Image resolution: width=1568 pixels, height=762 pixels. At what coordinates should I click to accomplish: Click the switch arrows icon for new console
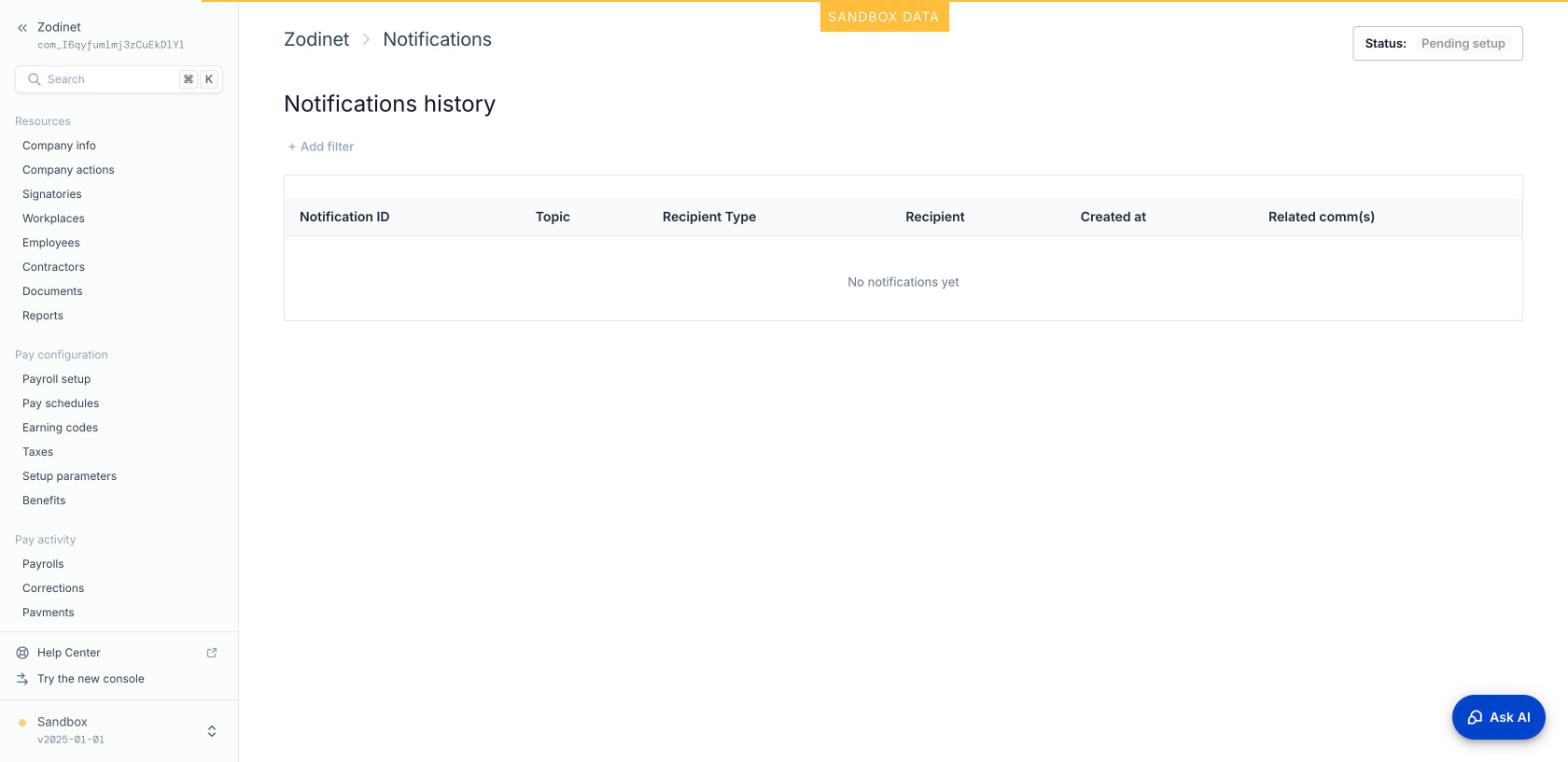tap(23, 679)
